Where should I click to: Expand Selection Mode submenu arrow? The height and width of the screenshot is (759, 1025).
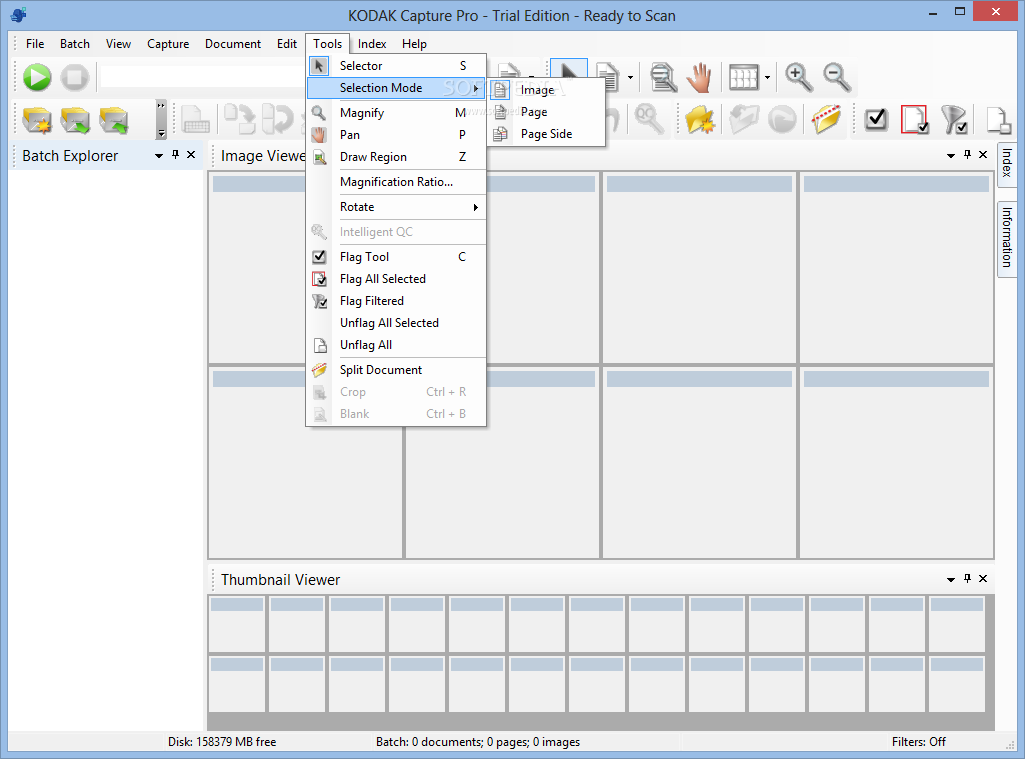(476, 88)
